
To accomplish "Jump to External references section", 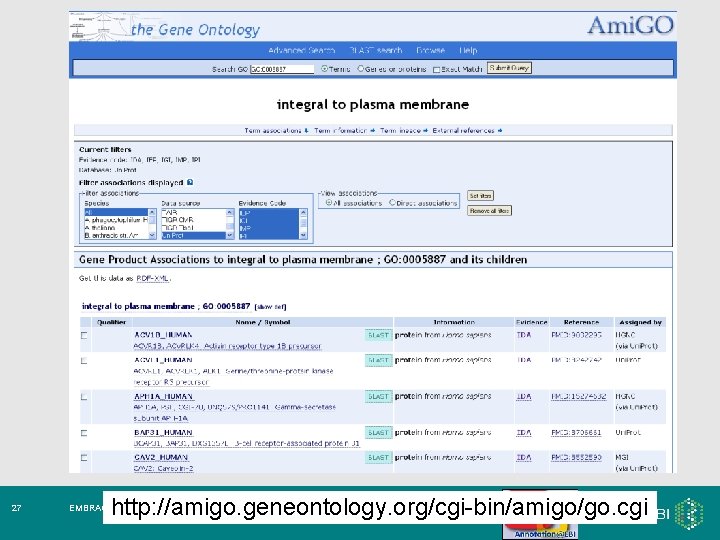I will pos(467,131).
